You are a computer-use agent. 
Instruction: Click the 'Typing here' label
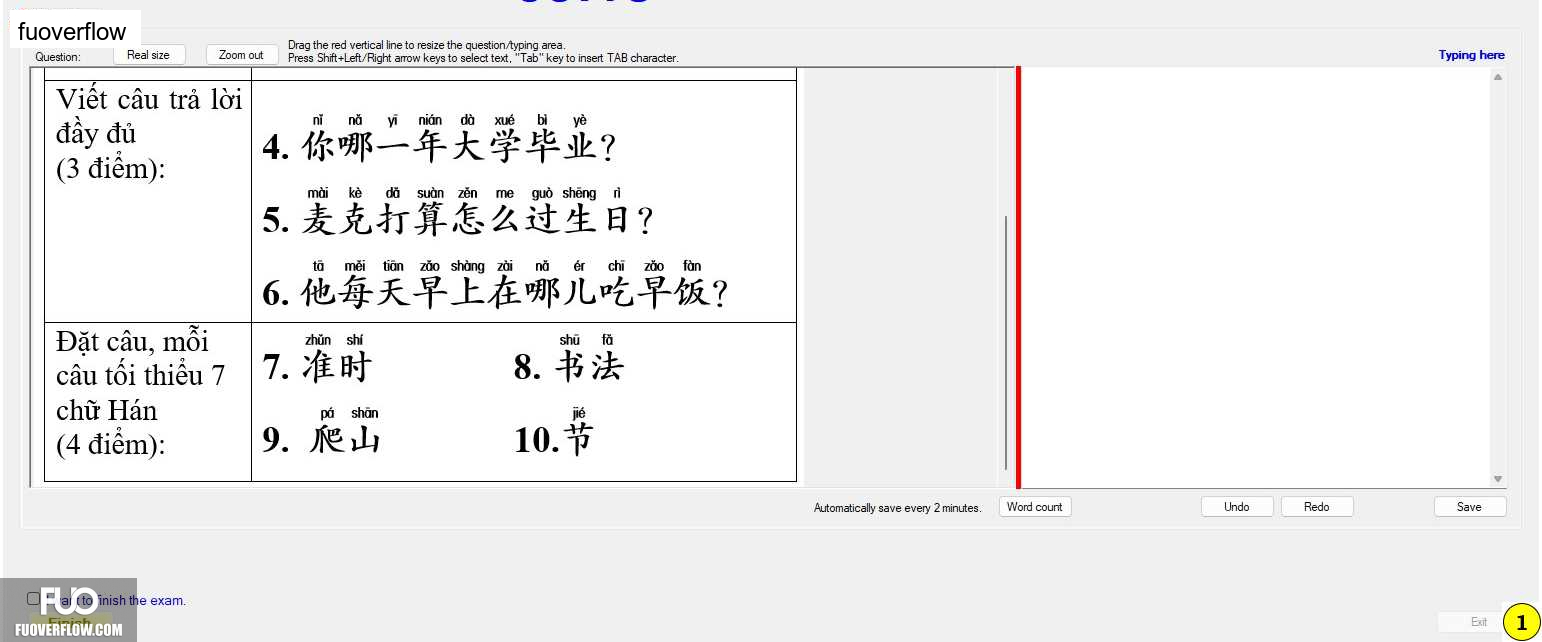(x=1471, y=55)
